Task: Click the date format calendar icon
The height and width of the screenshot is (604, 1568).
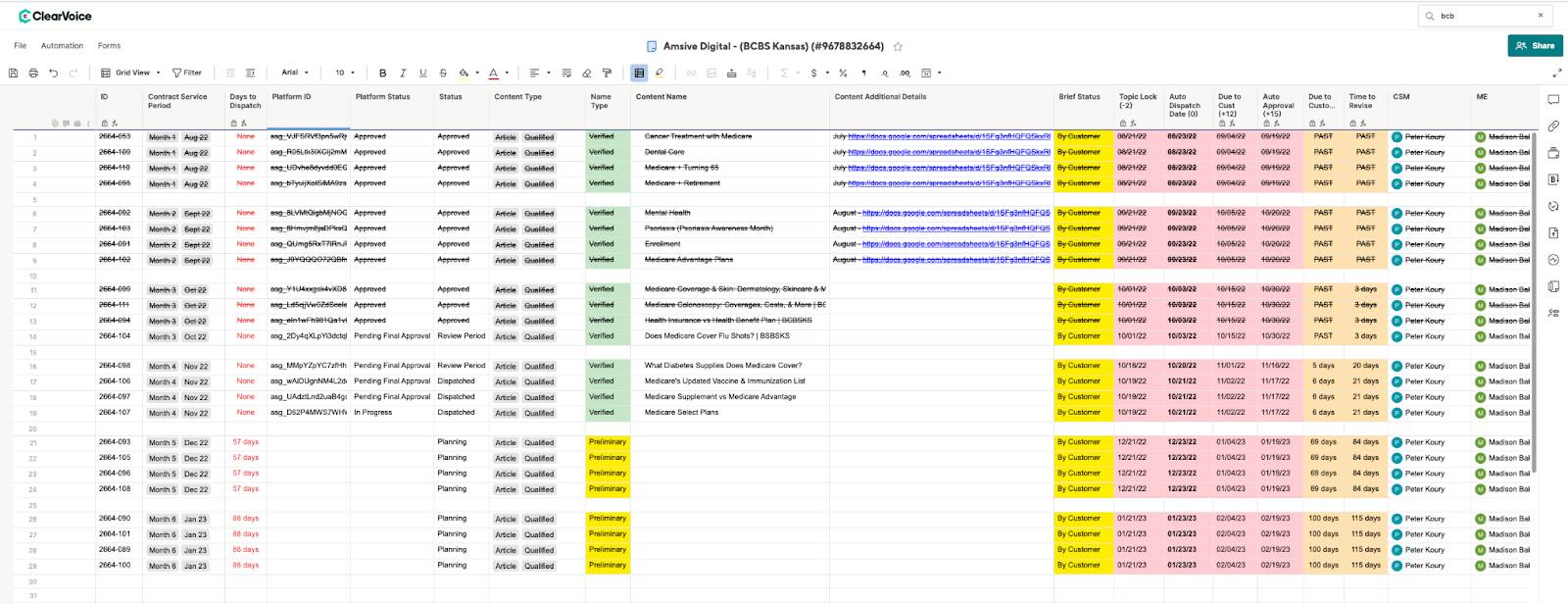Action: click(926, 73)
